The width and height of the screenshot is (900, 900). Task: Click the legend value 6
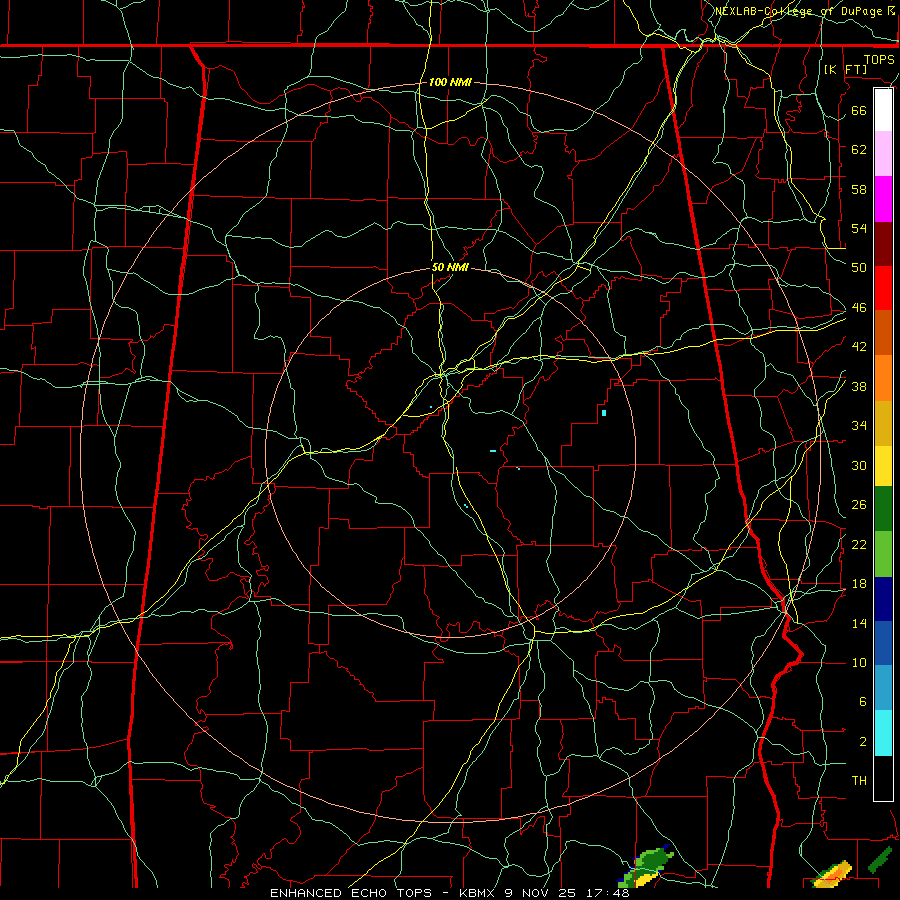pos(862,702)
